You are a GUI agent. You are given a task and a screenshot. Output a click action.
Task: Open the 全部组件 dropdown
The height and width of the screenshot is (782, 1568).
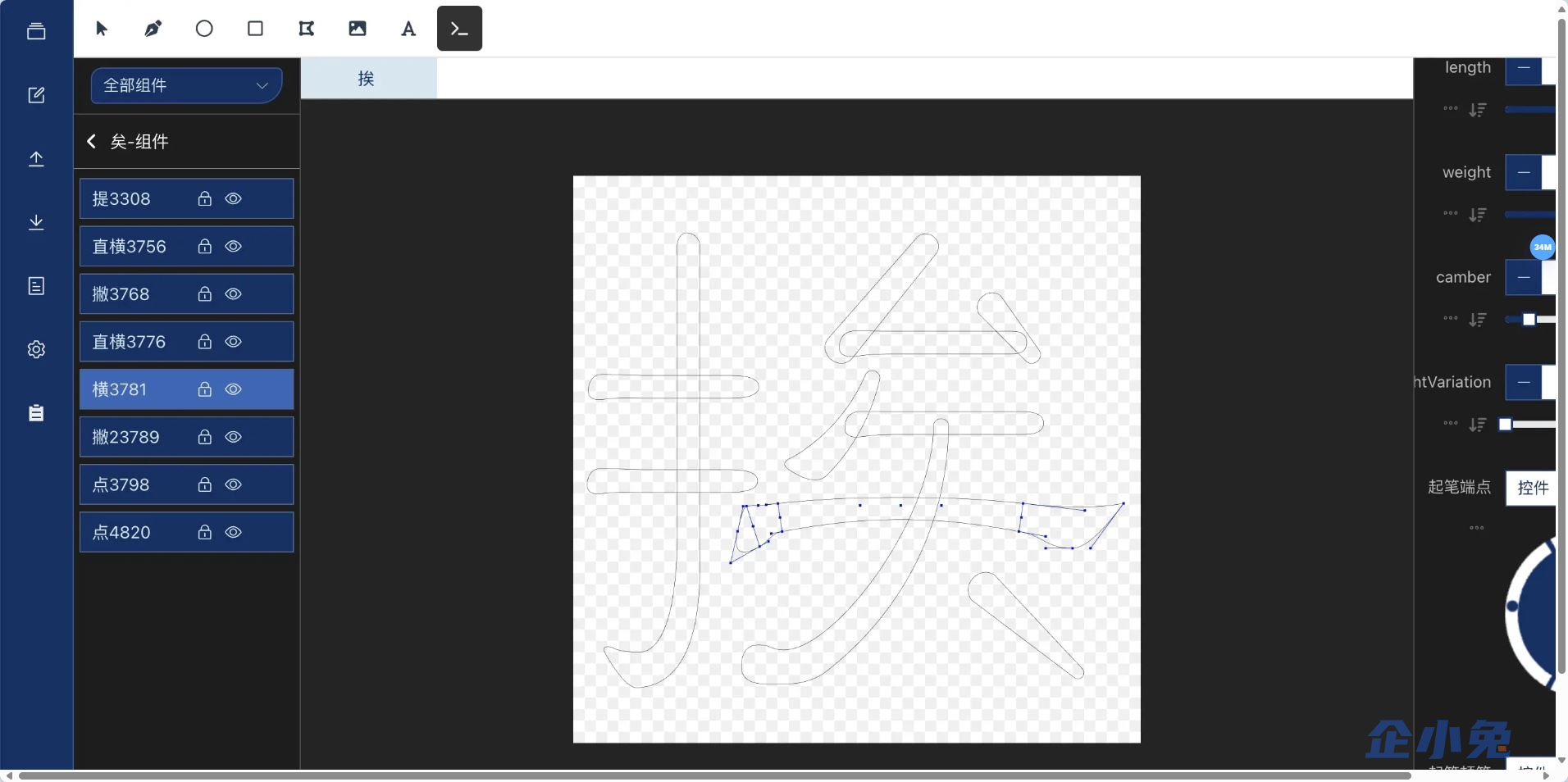[x=185, y=85]
